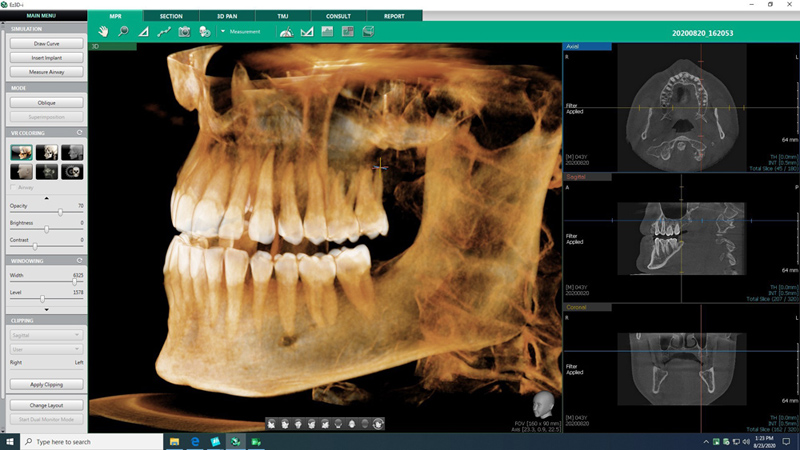800x450 pixels.
Task: Collapse VR coloring sliders with up arrow
Action: click(46, 198)
